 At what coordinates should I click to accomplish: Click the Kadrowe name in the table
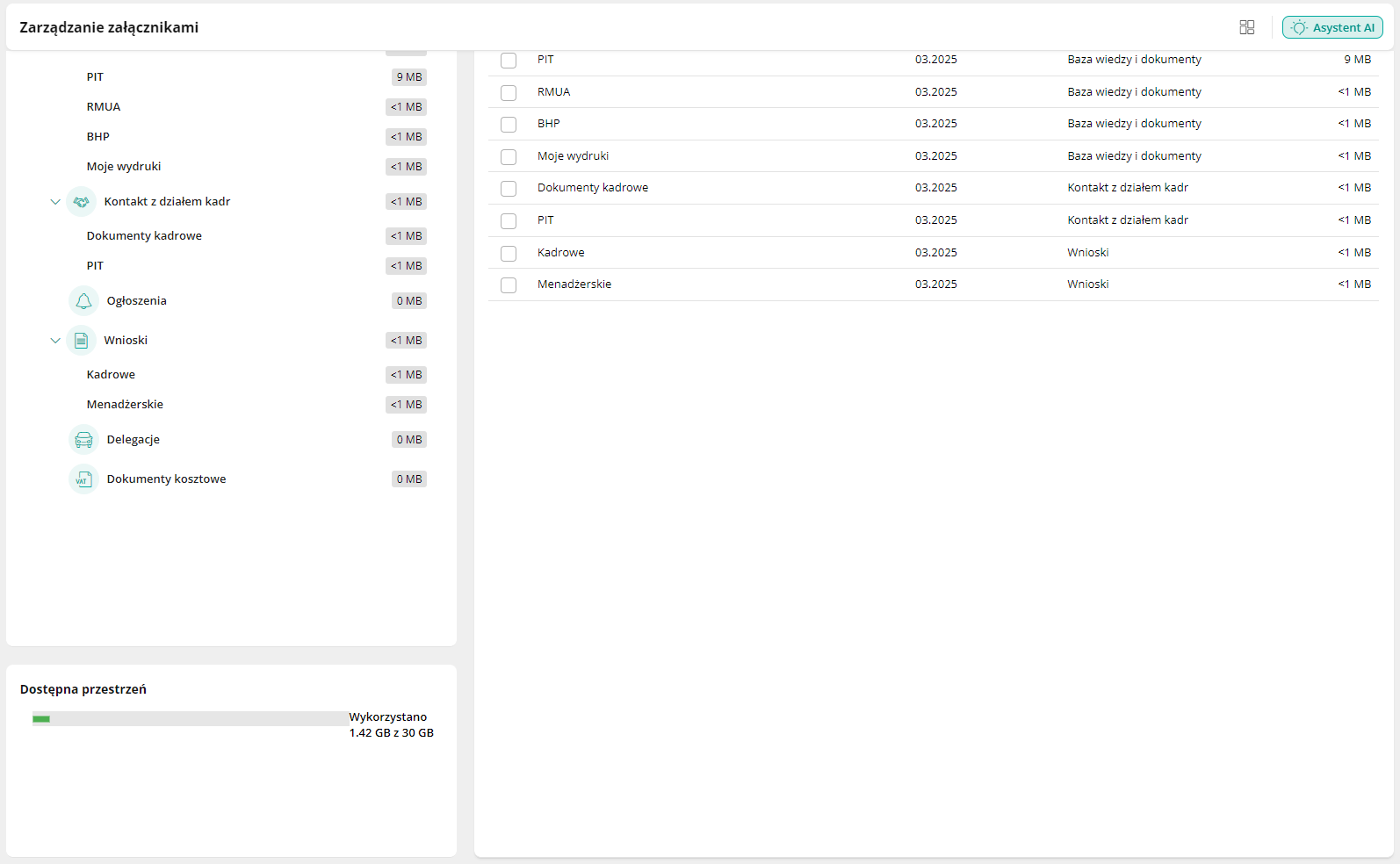pos(561,253)
